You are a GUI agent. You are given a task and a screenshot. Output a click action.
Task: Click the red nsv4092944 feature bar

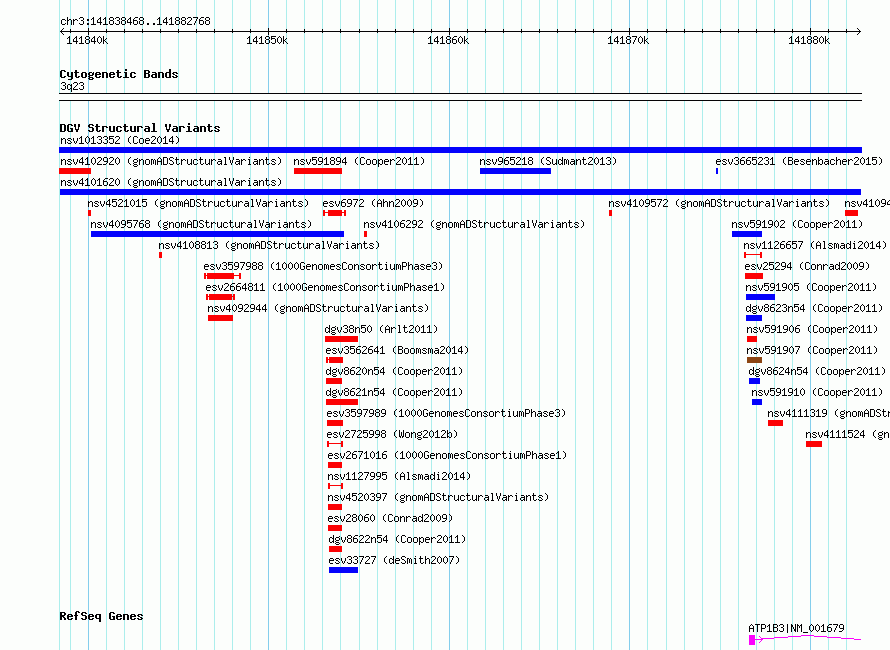point(220,318)
